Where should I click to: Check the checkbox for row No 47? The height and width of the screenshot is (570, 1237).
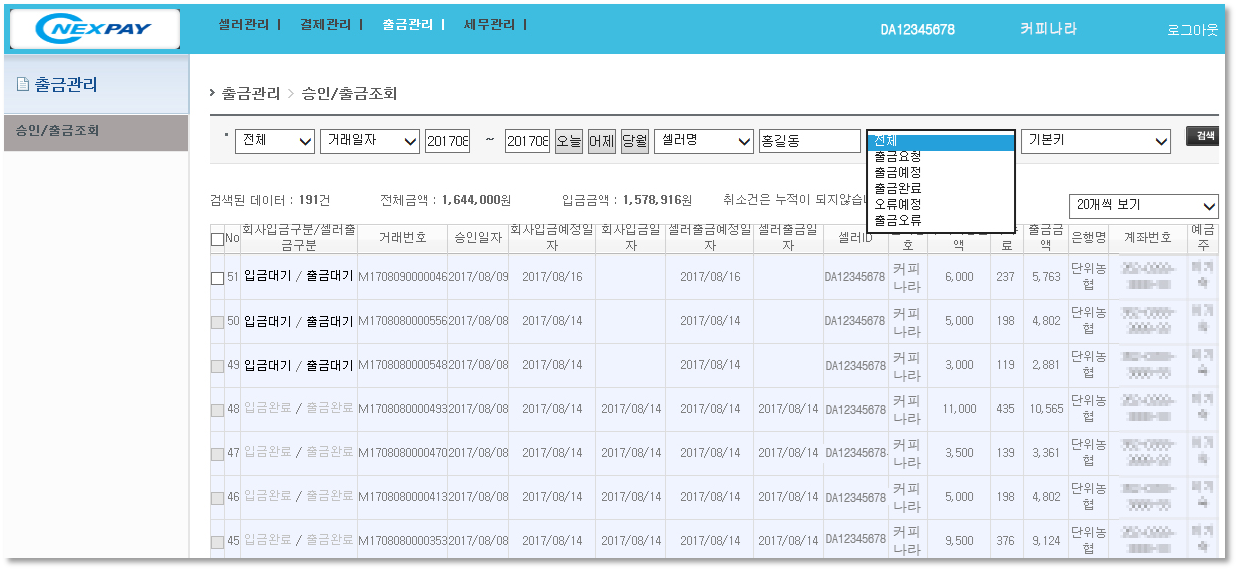217,454
